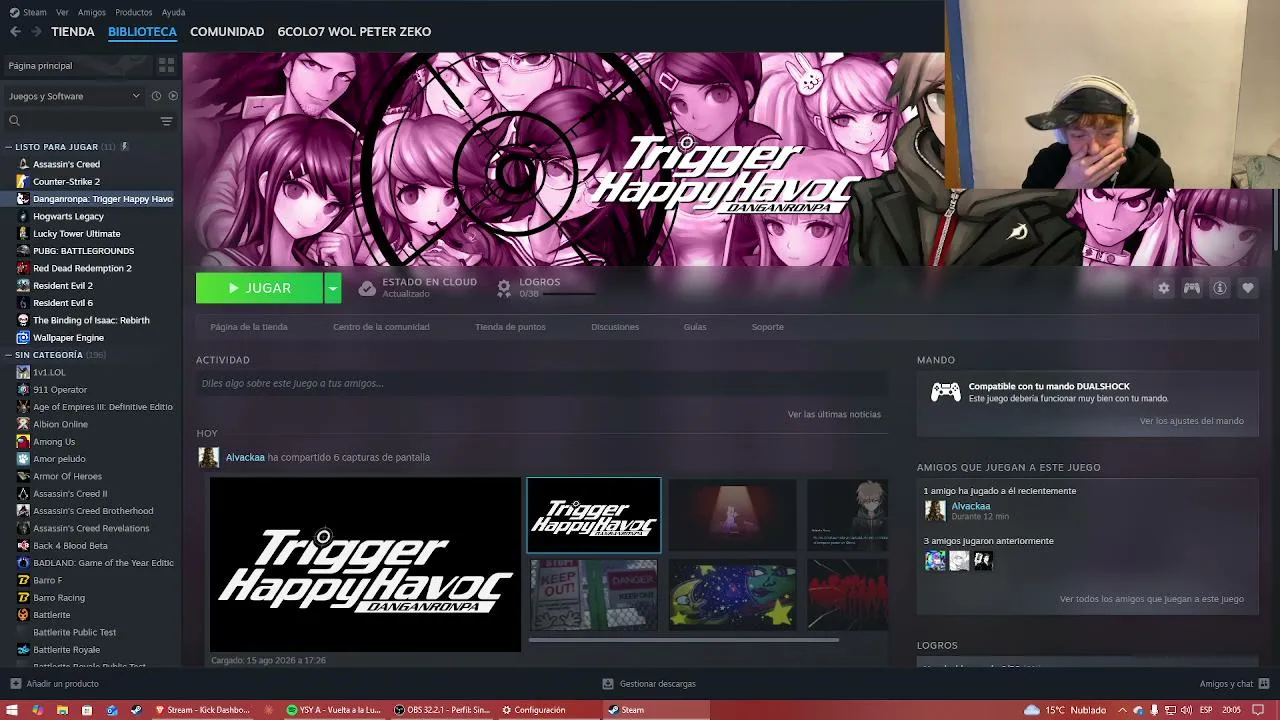Select Hogwarts Legacy in the library

[68, 216]
